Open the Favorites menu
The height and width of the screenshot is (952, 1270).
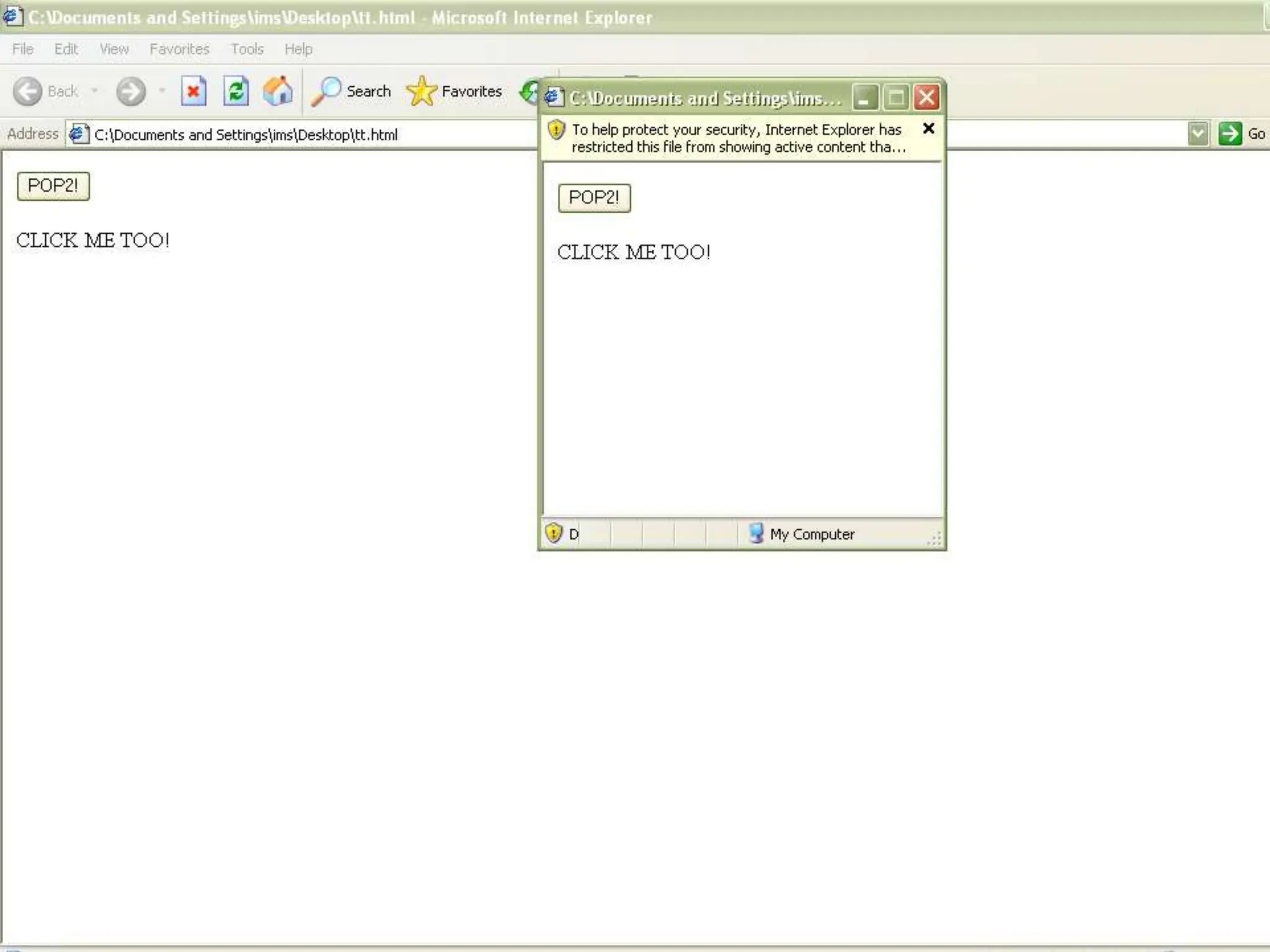(x=179, y=49)
